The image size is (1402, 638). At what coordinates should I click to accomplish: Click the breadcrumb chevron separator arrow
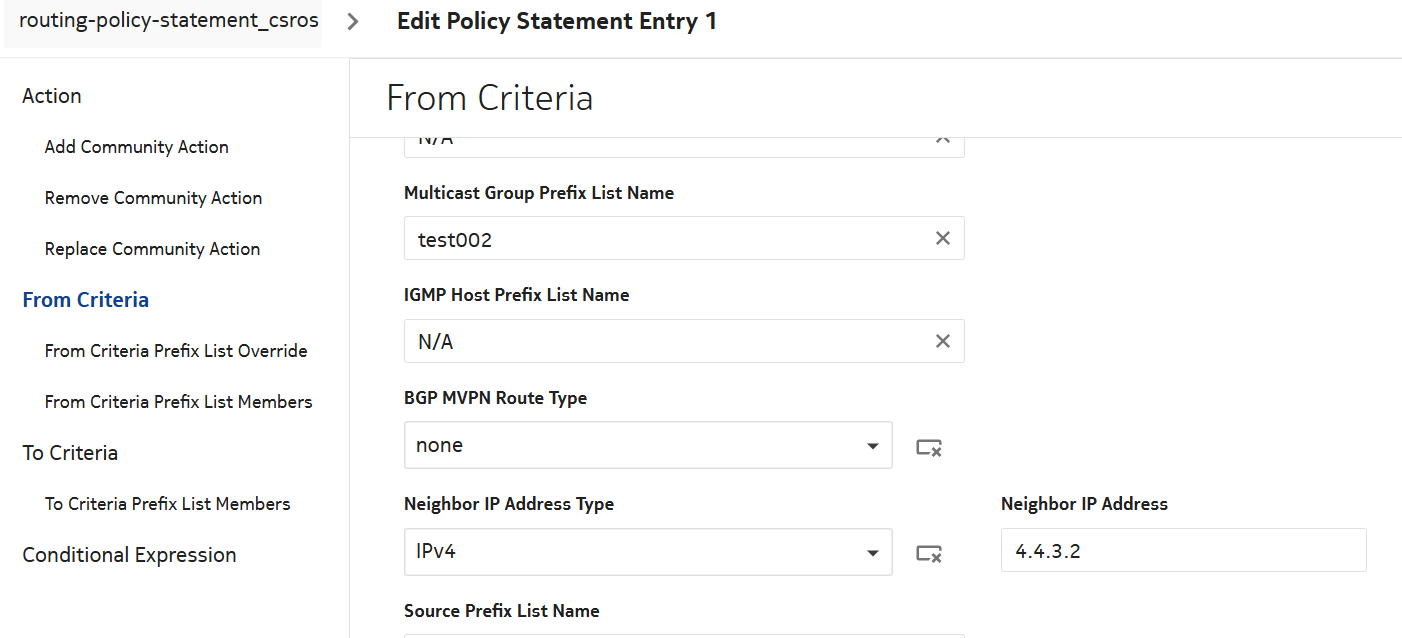point(353,22)
